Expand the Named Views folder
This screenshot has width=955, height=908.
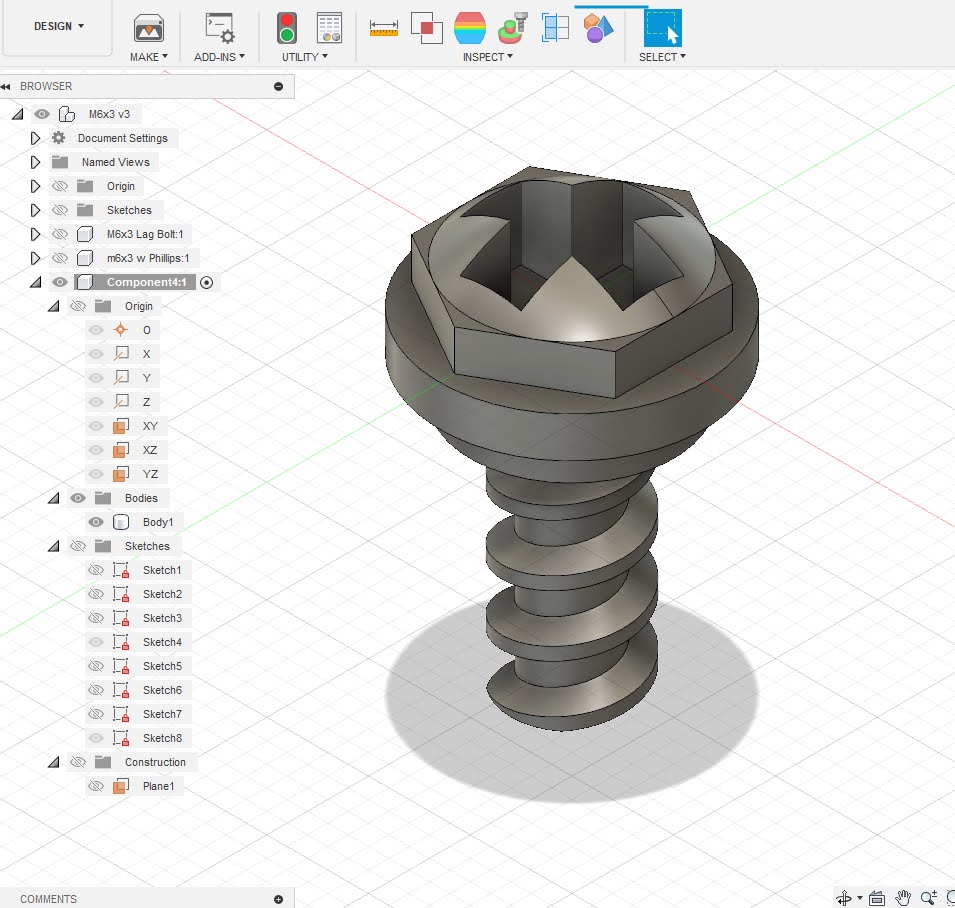pyautogui.click(x=35, y=162)
